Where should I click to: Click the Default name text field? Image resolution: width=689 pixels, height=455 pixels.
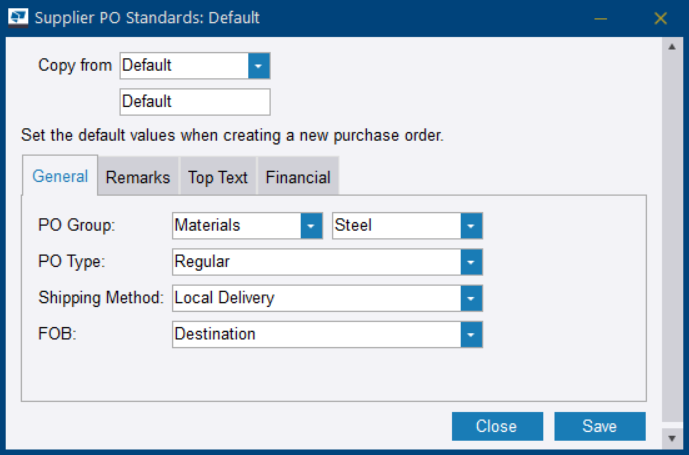click(195, 102)
